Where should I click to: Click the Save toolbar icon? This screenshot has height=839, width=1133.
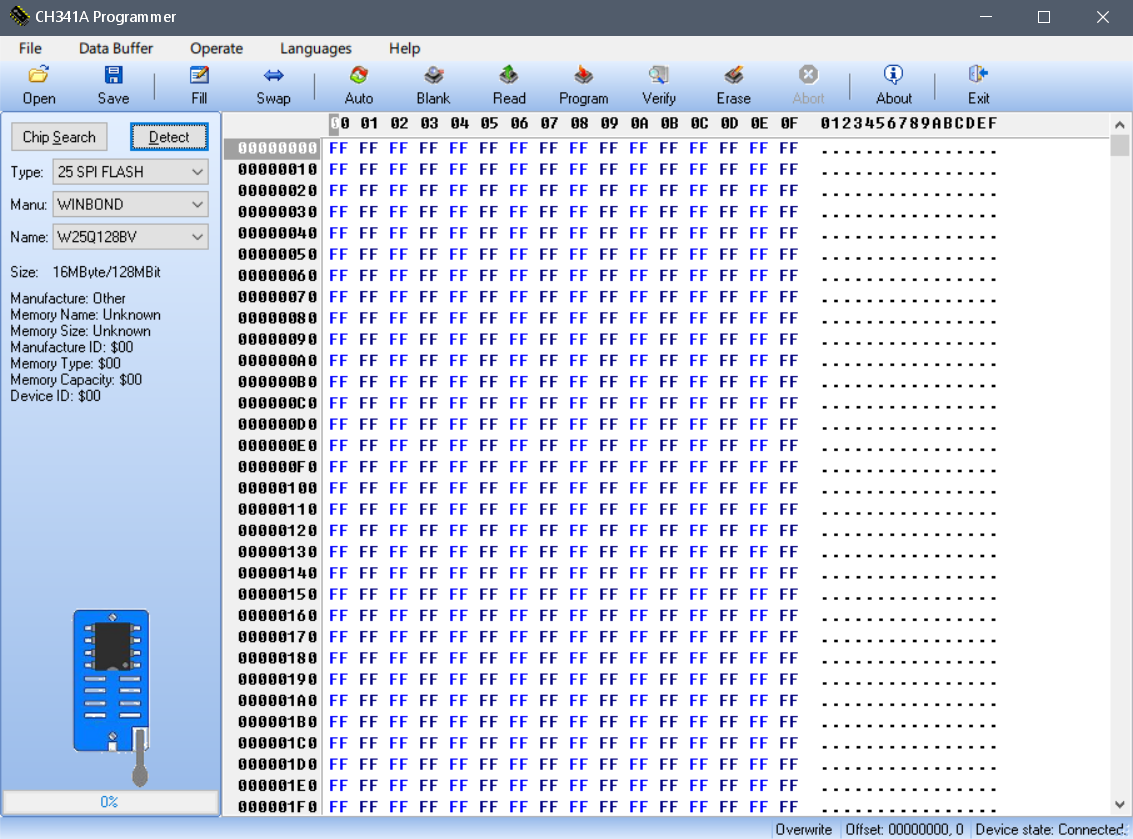tap(113, 75)
